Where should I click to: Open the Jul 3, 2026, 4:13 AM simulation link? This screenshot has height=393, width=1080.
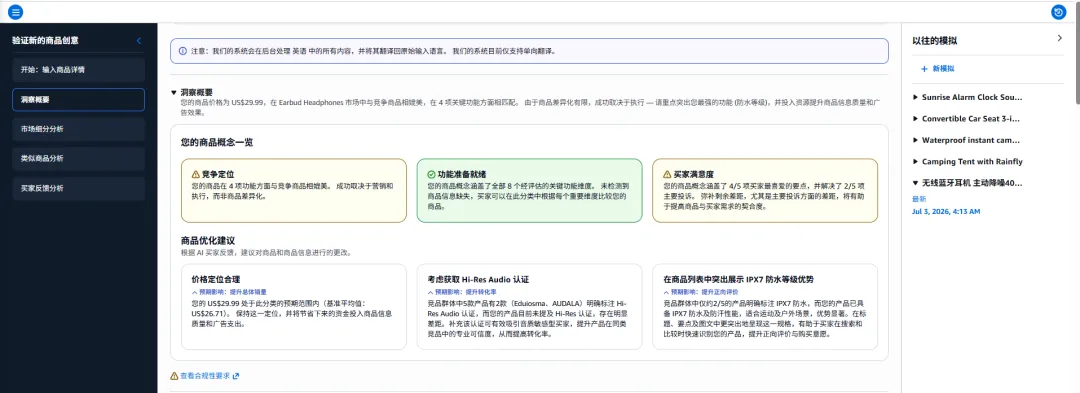(946, 211)
